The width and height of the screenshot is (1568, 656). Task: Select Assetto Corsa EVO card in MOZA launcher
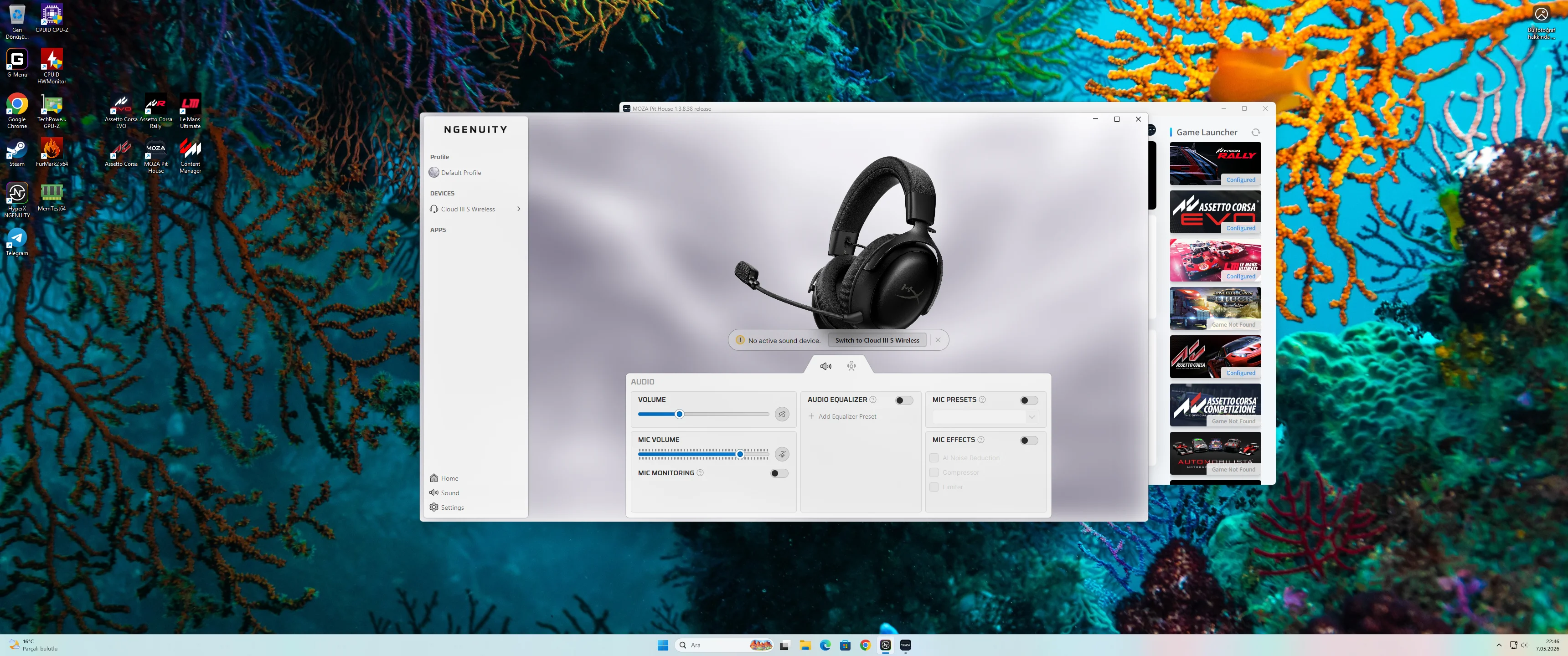point(1215,212)
